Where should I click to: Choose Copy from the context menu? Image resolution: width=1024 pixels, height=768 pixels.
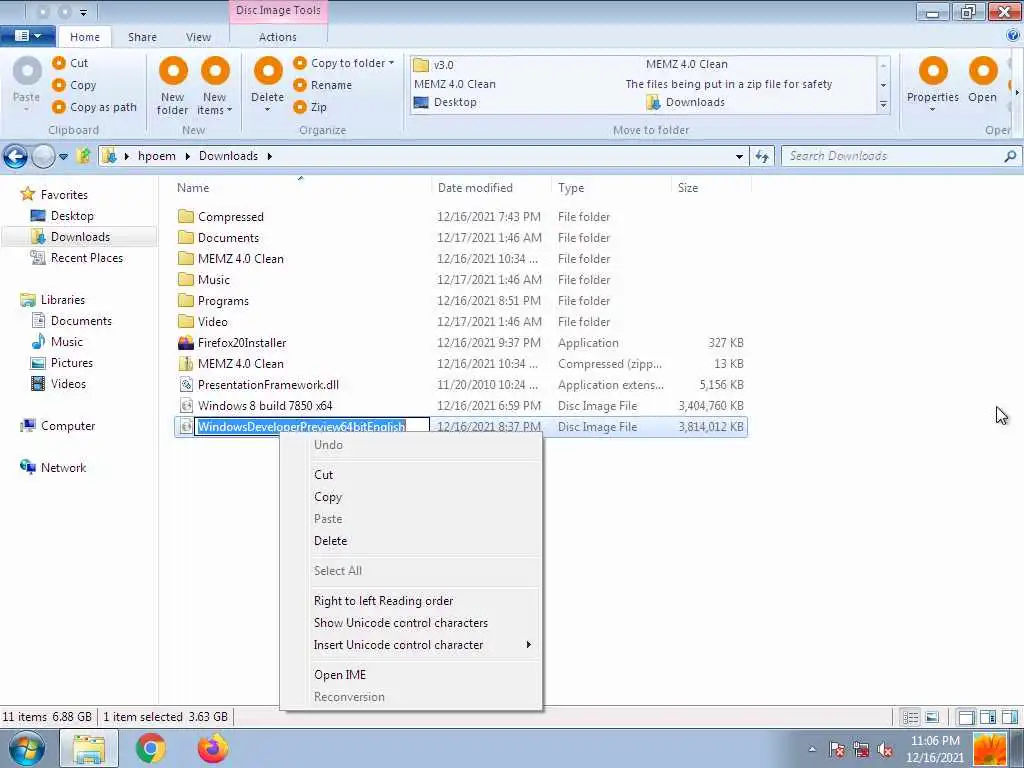[x=328, y=497]
